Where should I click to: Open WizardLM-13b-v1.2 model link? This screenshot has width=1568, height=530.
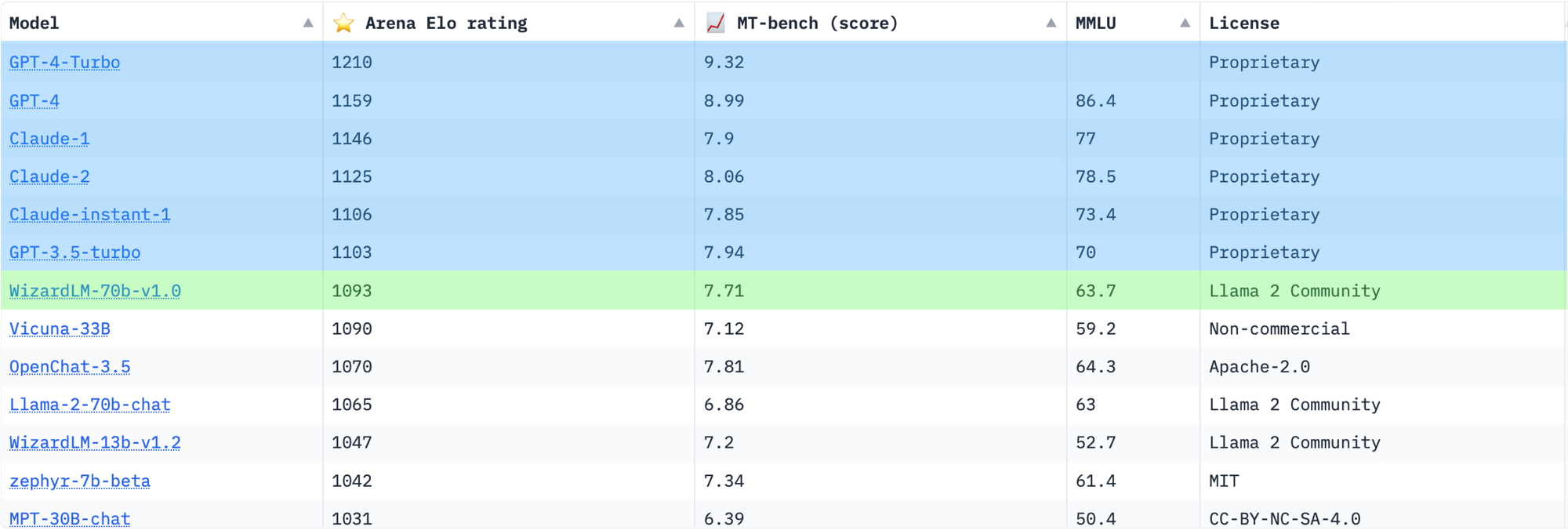95,442
